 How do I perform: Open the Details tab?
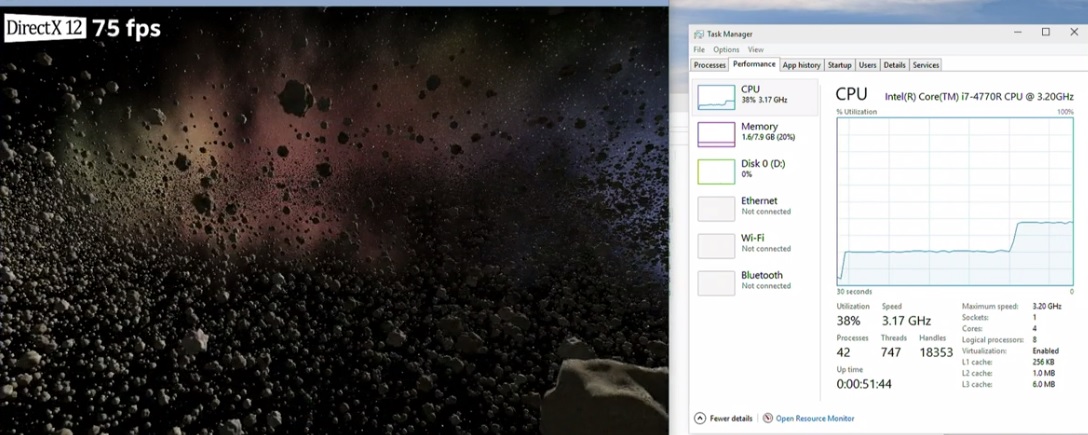pyautogui.click(x=894, y=65)
